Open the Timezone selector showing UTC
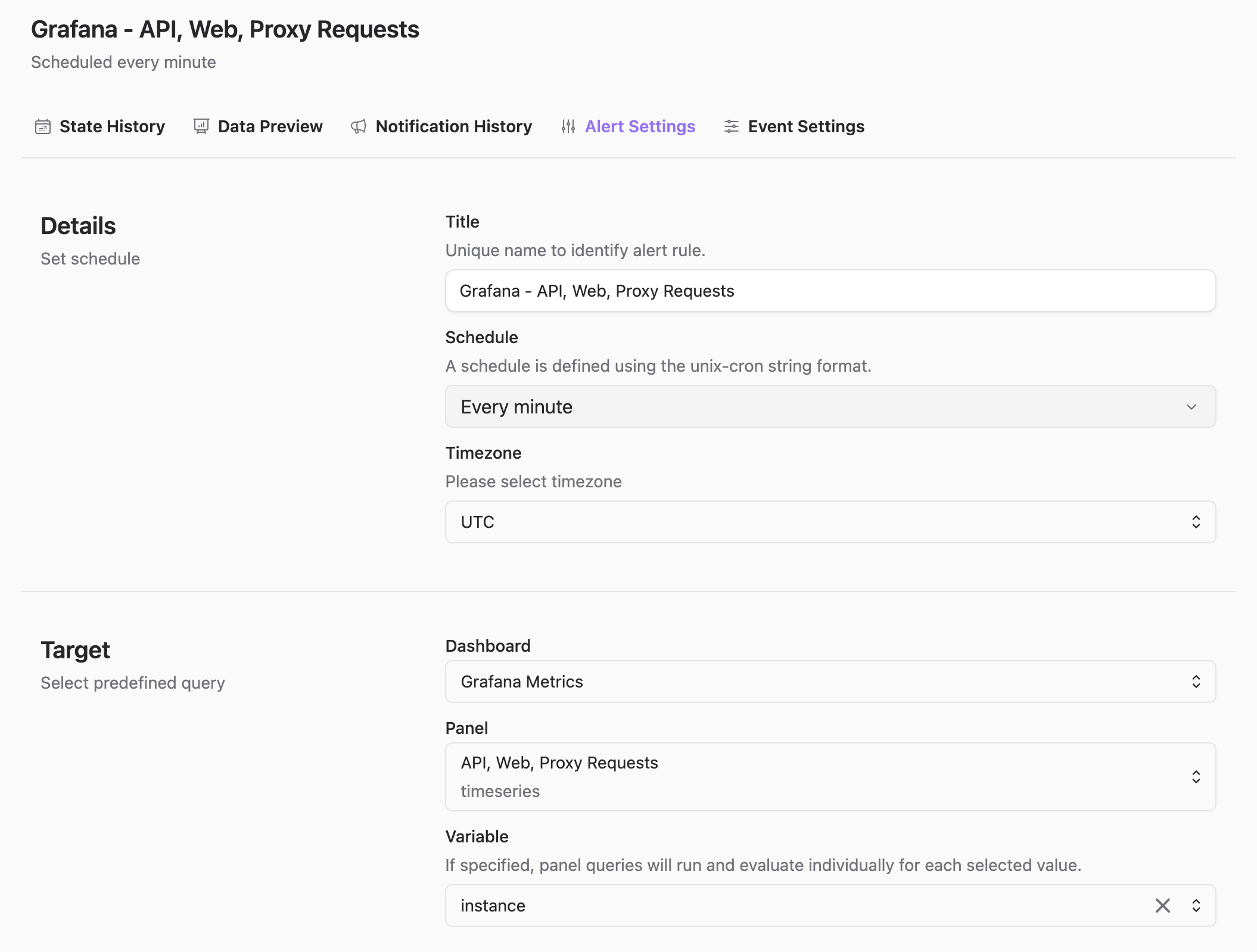 click(830, 522)
